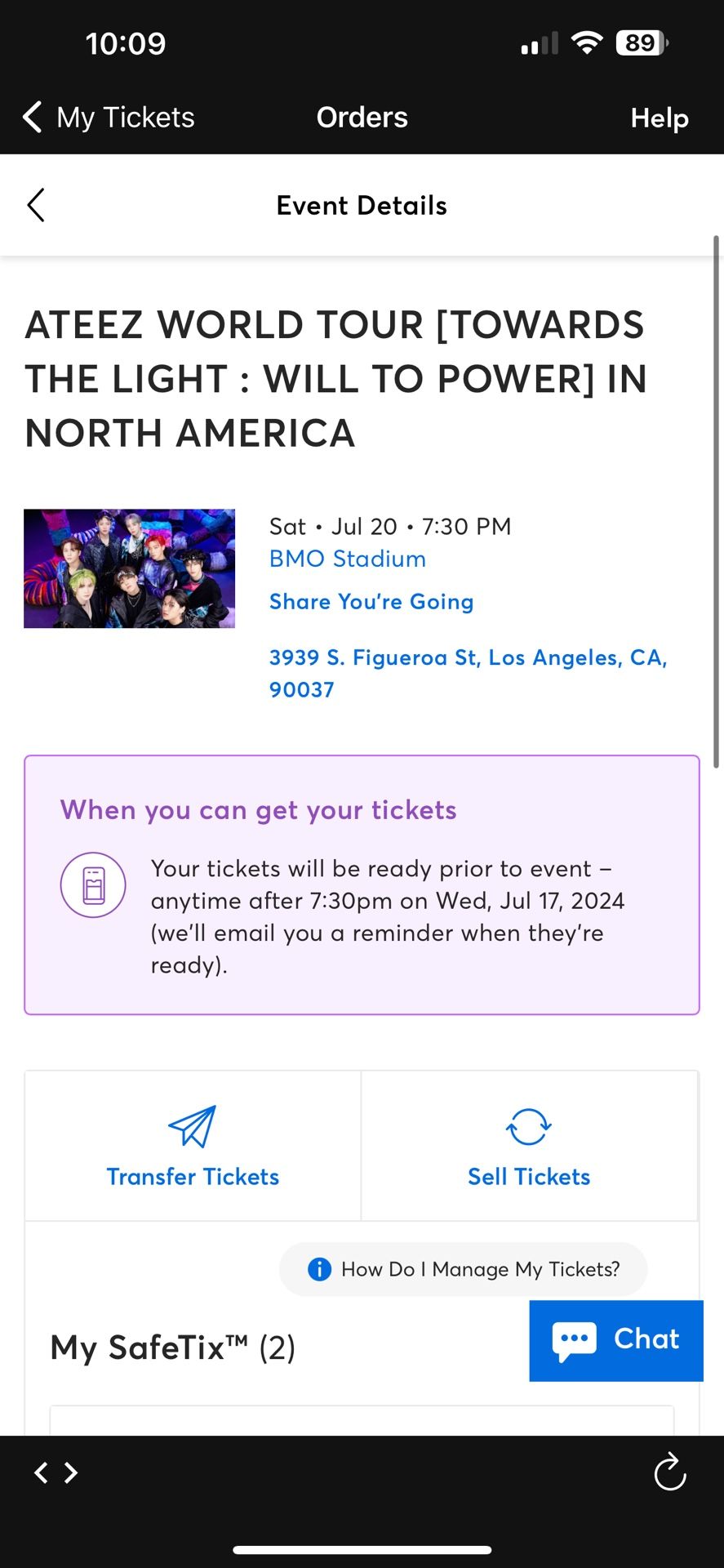Tap the info icon for managing tickets
The image size is (724, 1568).
click(319, 1269)
